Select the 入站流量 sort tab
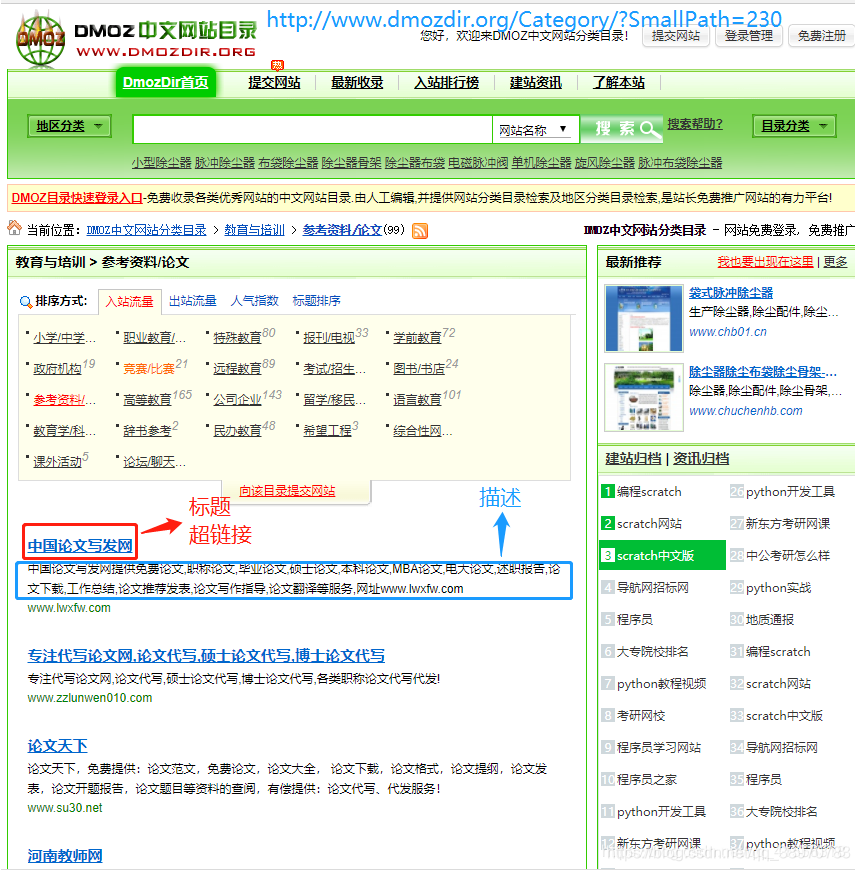The image size is (860, 871). coord(129,302)
